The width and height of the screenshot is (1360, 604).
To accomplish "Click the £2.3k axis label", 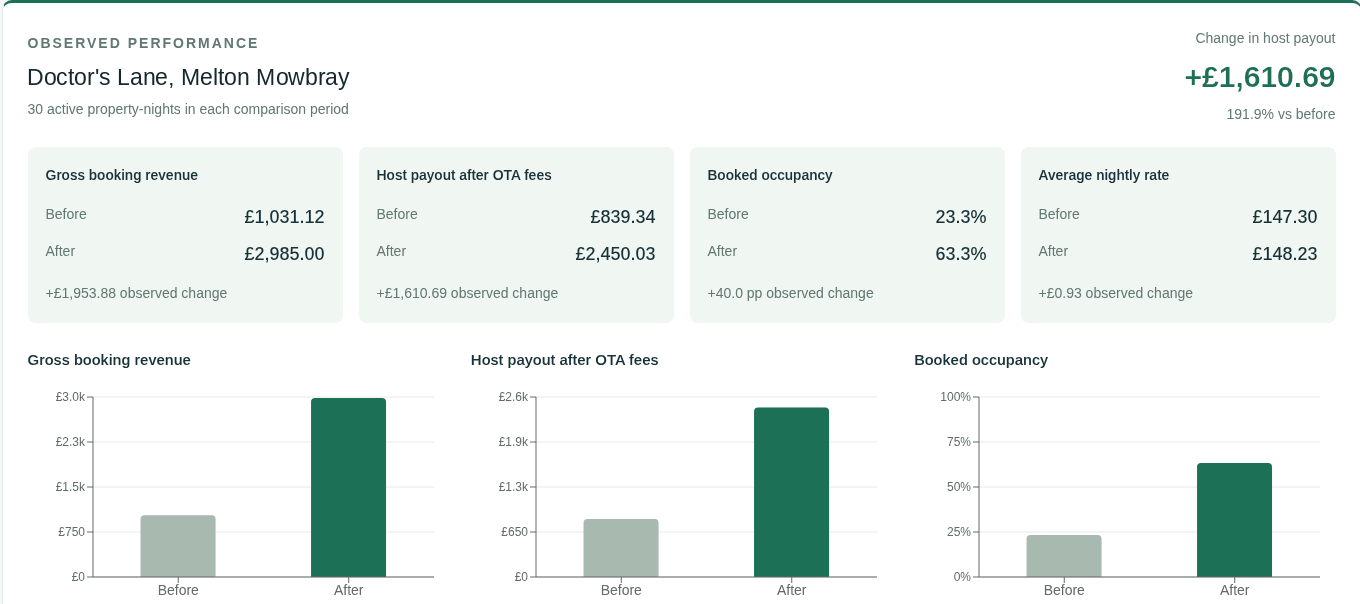I will click(70, 442).
